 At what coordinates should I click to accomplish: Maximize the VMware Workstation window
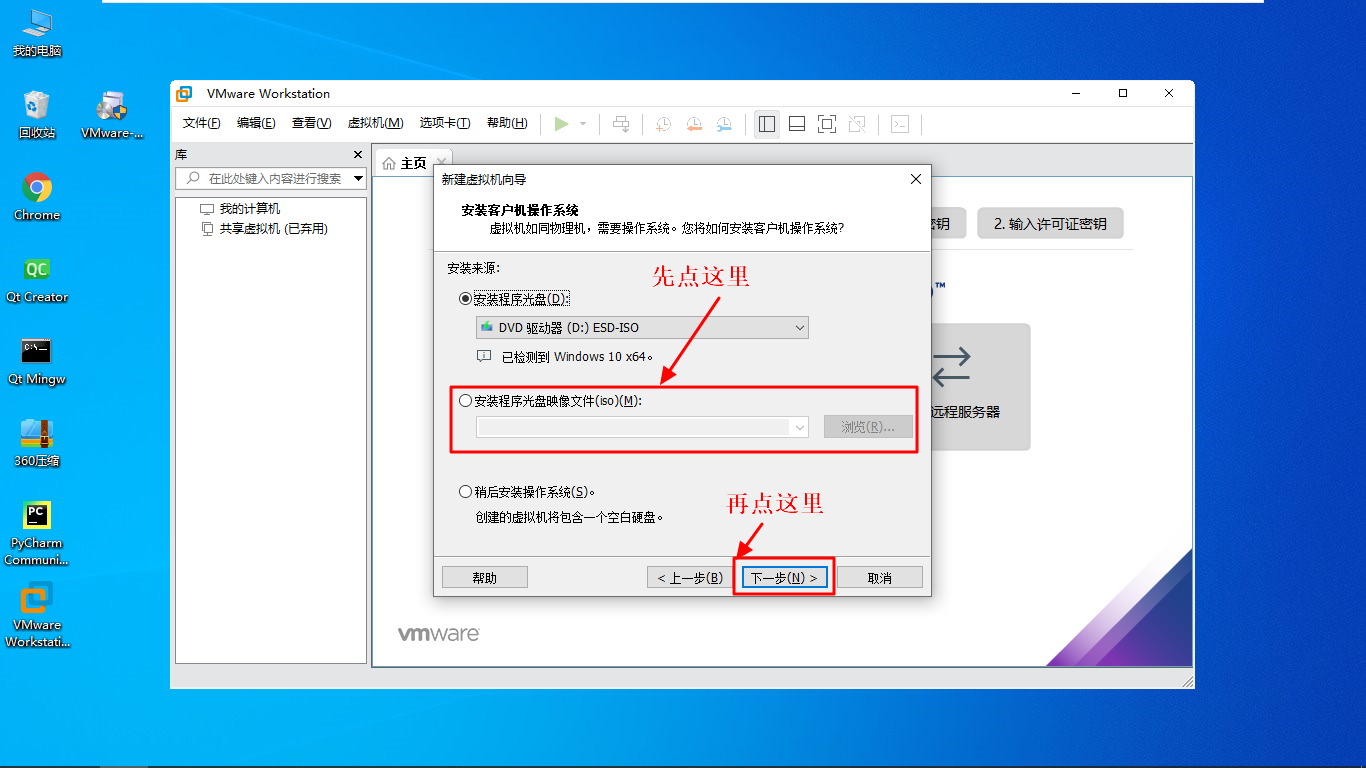(x=1123, y=93)
